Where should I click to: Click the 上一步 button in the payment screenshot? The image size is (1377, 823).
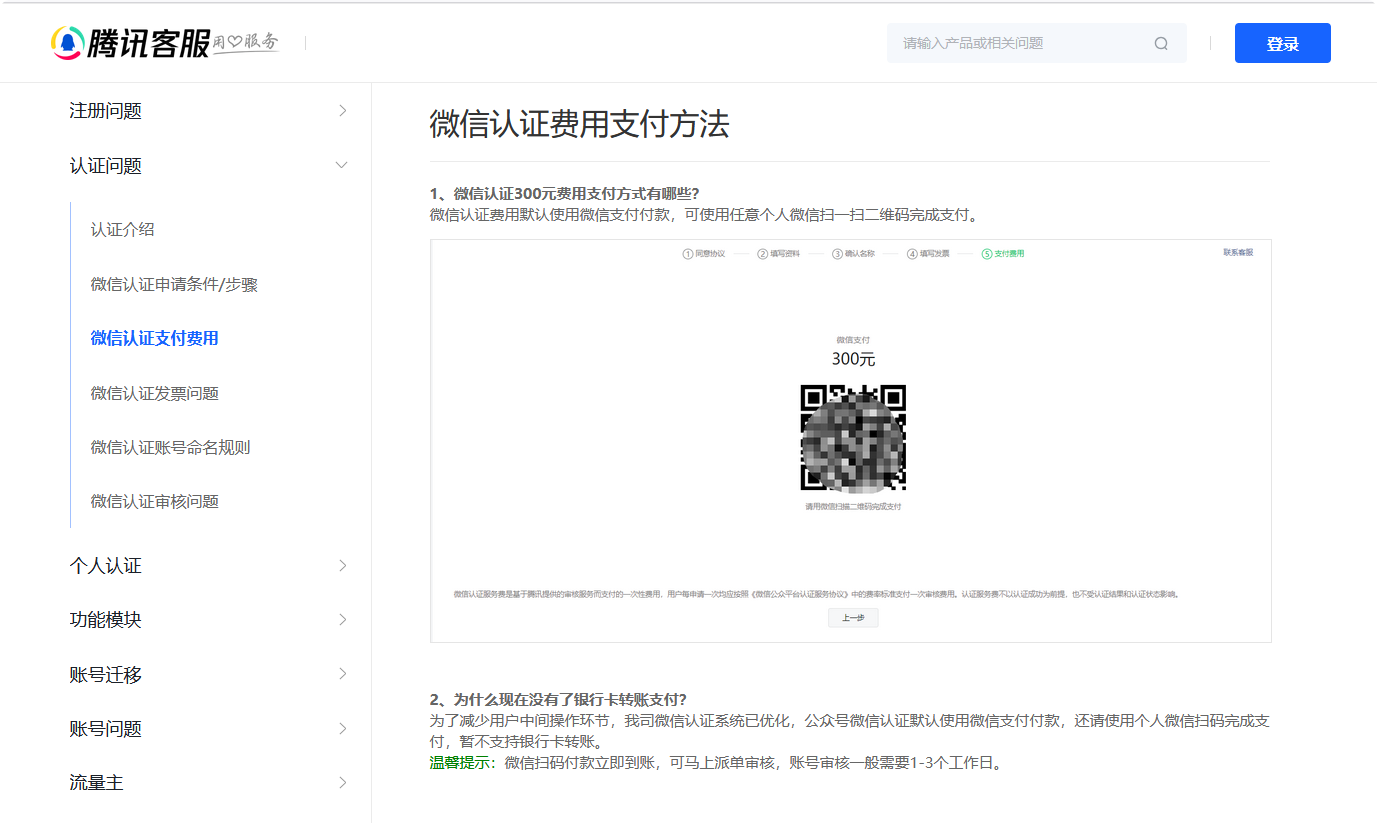click(853, 618)
